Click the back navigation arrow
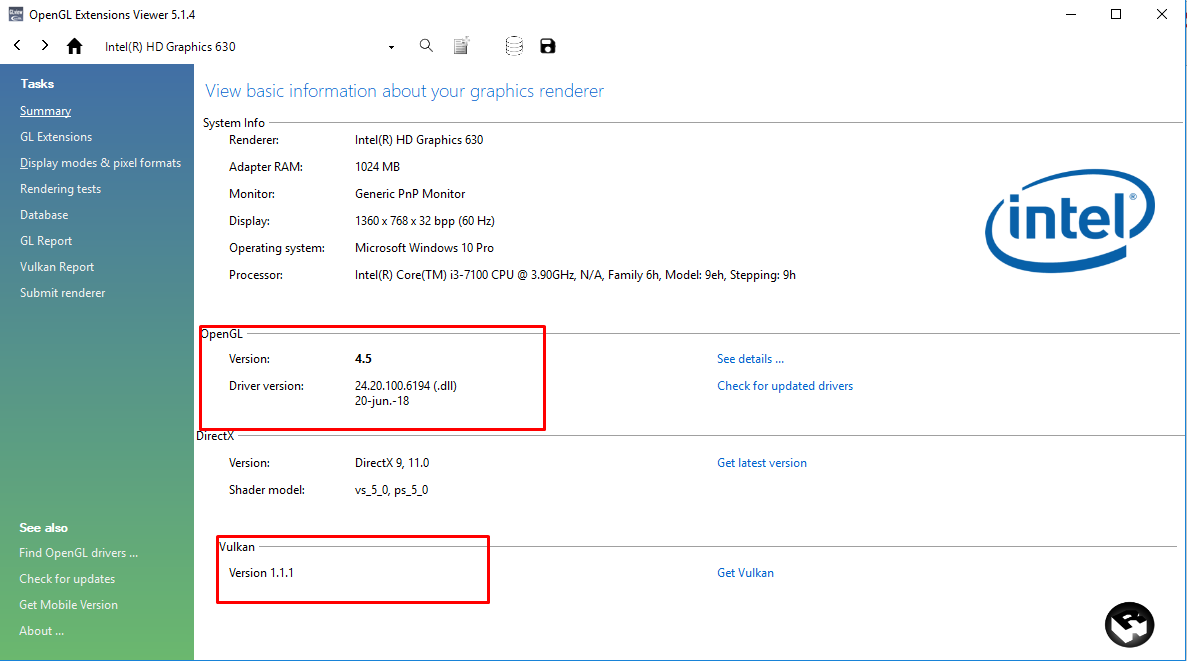 pos(16,45)
